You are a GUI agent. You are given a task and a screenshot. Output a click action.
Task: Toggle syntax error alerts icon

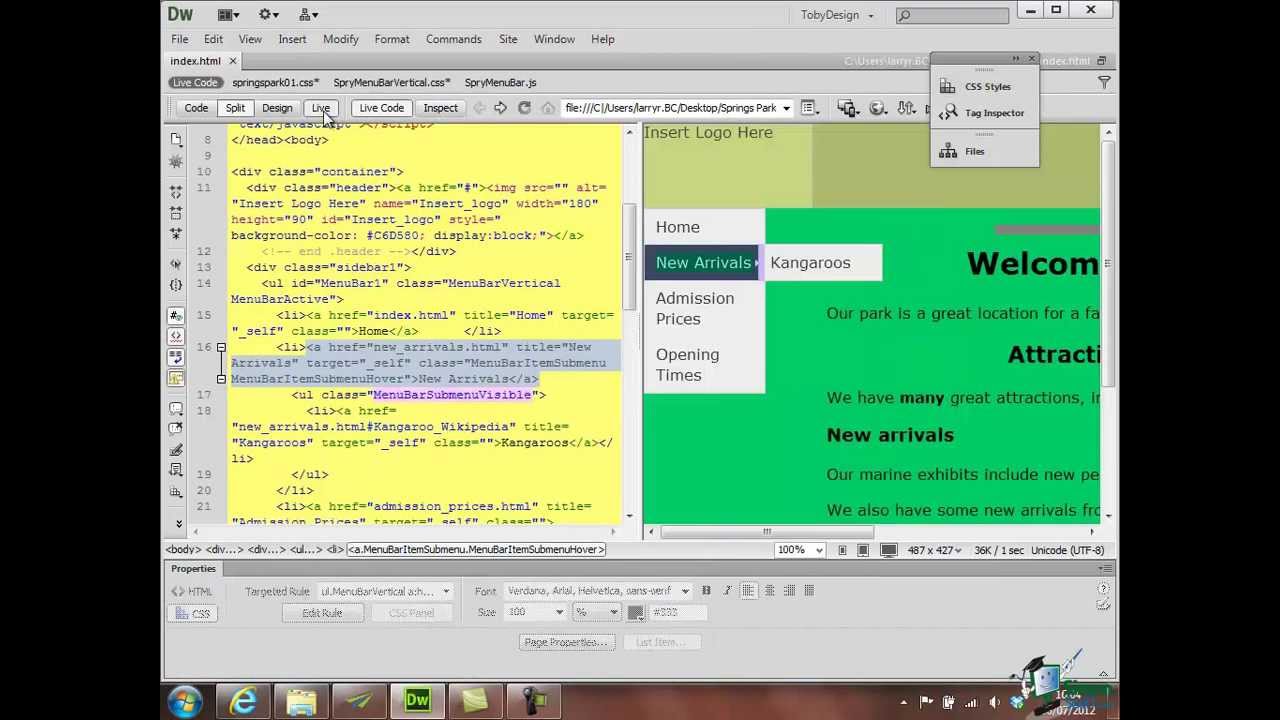[176, 378]
